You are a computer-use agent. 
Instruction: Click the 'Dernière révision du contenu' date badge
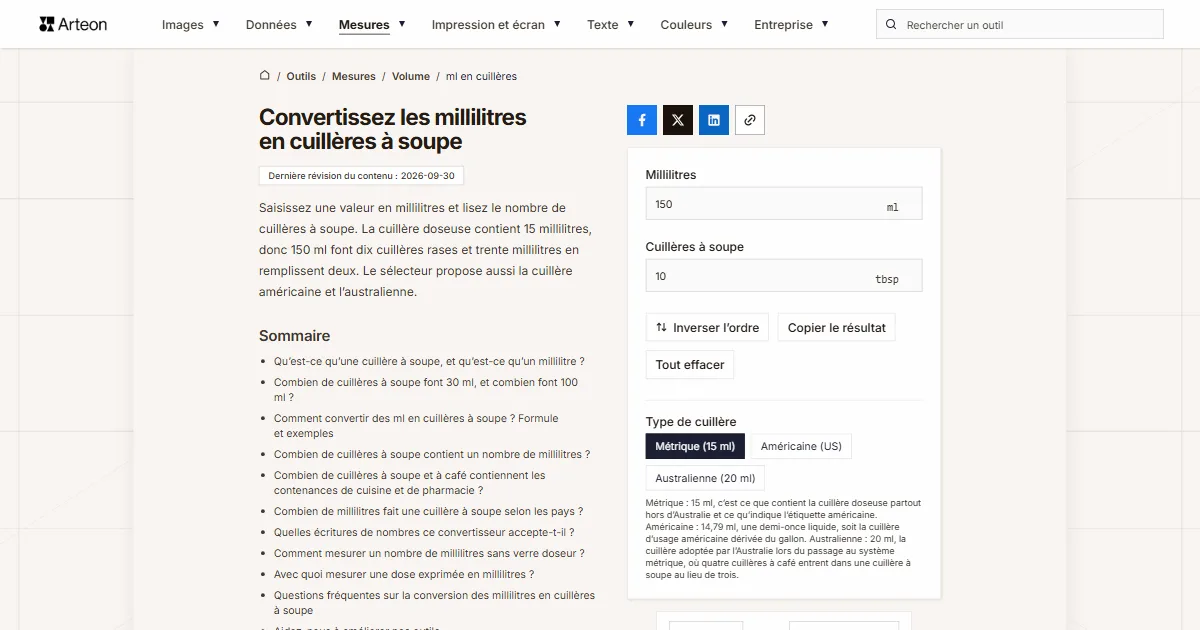(x=361, y=176)
